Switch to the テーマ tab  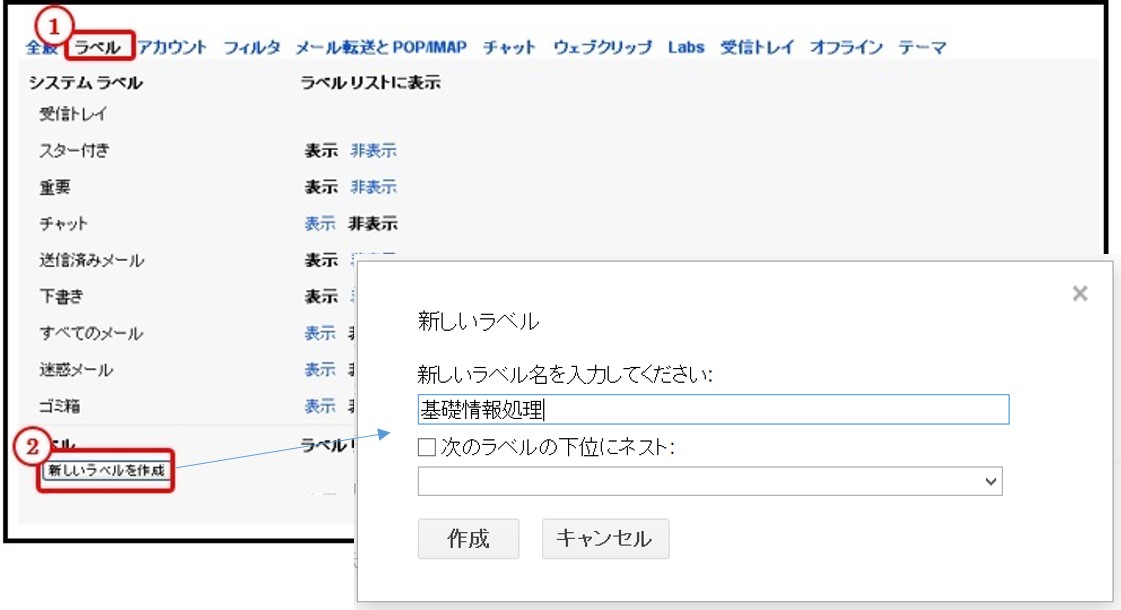pos(922,47)
